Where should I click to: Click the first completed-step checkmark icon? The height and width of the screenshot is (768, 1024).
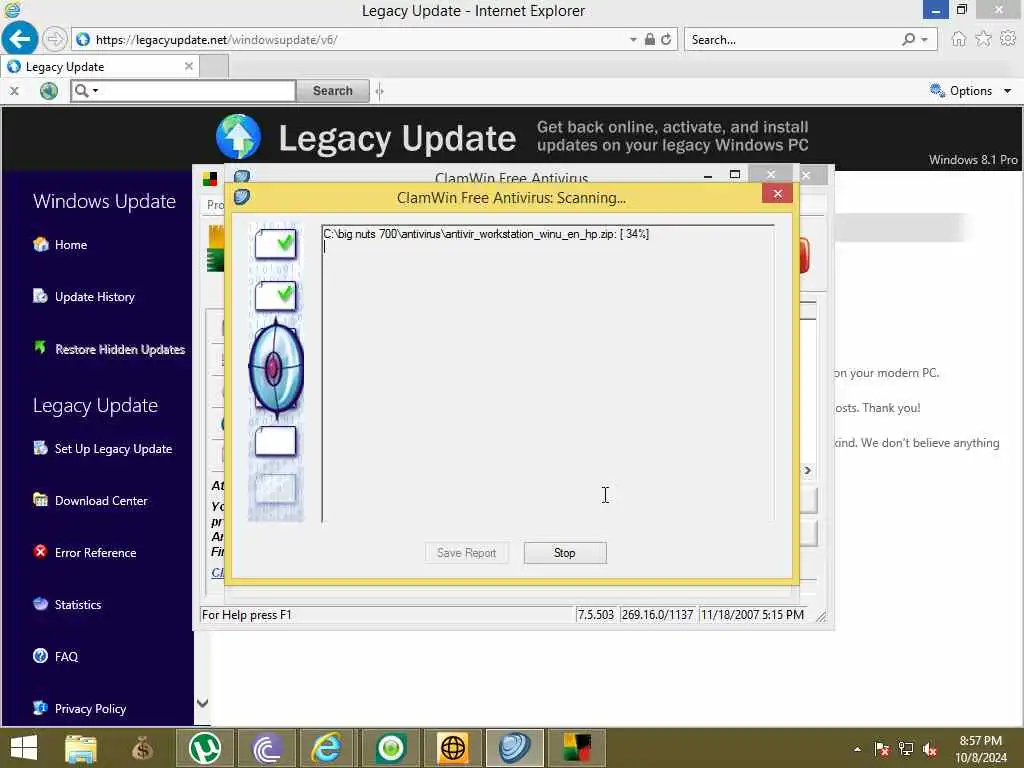tap(276, 244)
